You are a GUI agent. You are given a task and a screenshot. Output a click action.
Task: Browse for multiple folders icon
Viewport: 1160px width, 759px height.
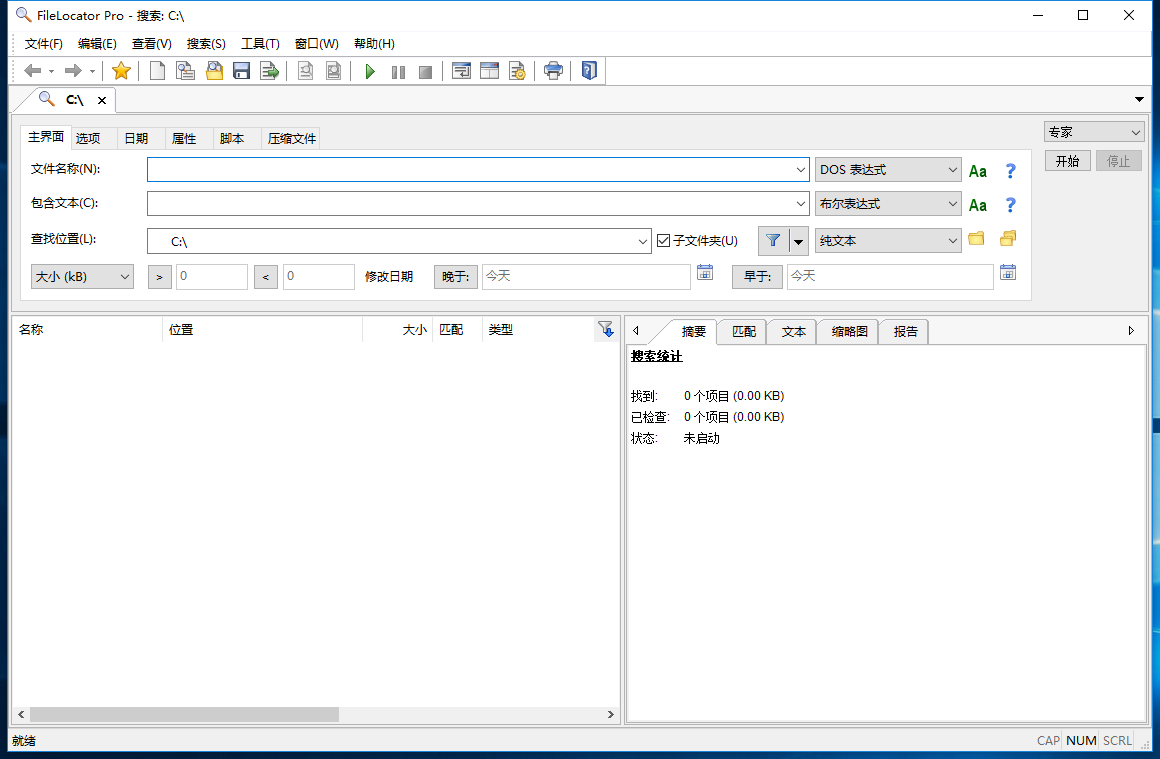[x=1008, y=238]
